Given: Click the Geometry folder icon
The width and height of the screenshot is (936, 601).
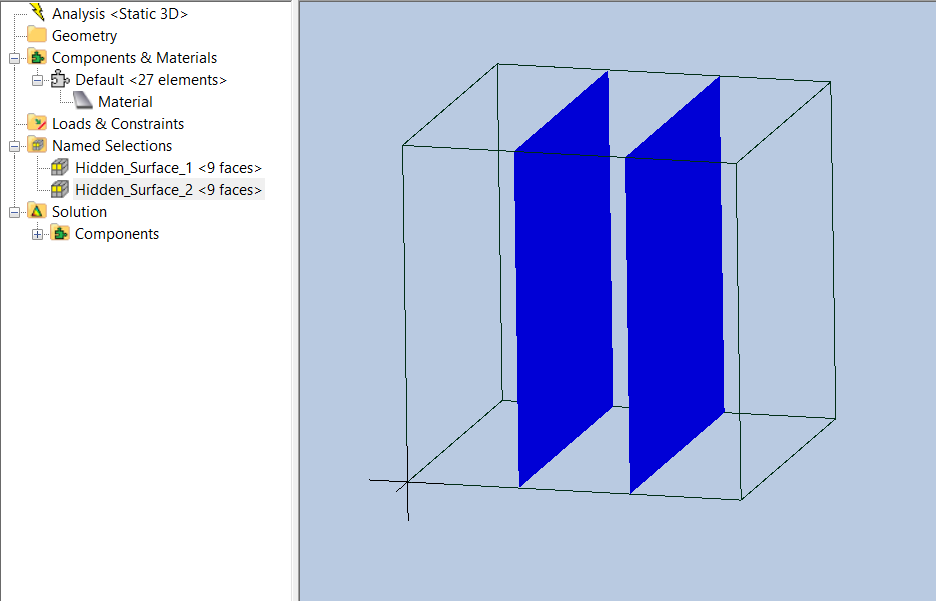Looking at the screenshot, I should (37, 35).
